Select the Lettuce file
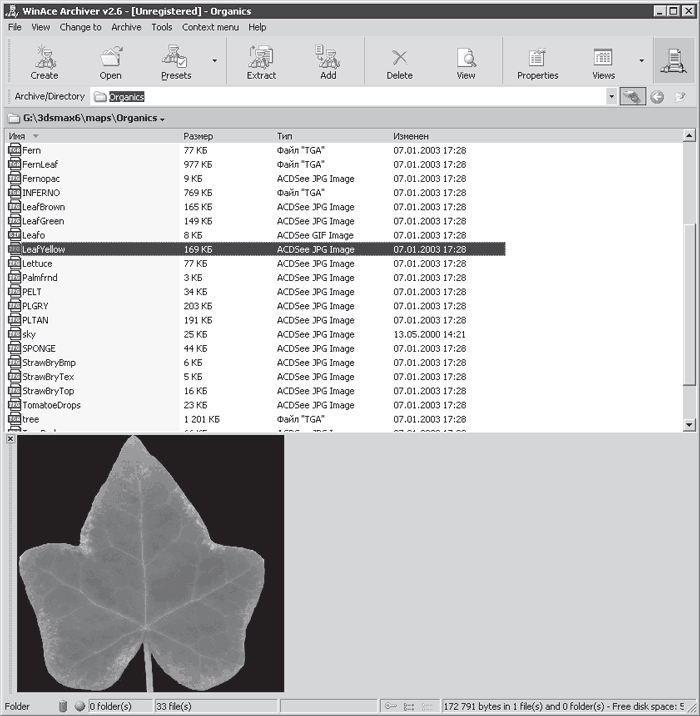This screenshot has width=700, height=716. [257, 263]
